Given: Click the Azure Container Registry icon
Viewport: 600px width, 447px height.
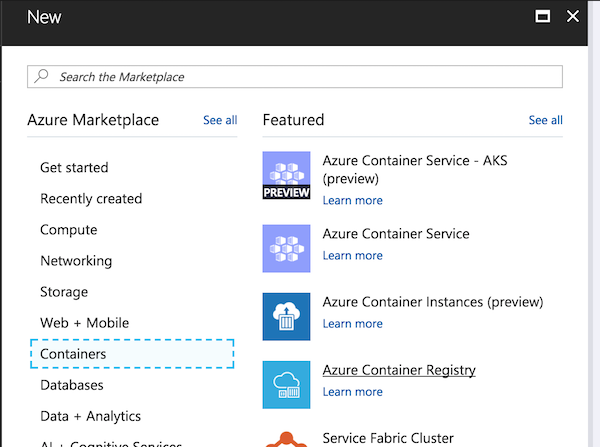Looking at the screenshot, I should tap(286, 385).
